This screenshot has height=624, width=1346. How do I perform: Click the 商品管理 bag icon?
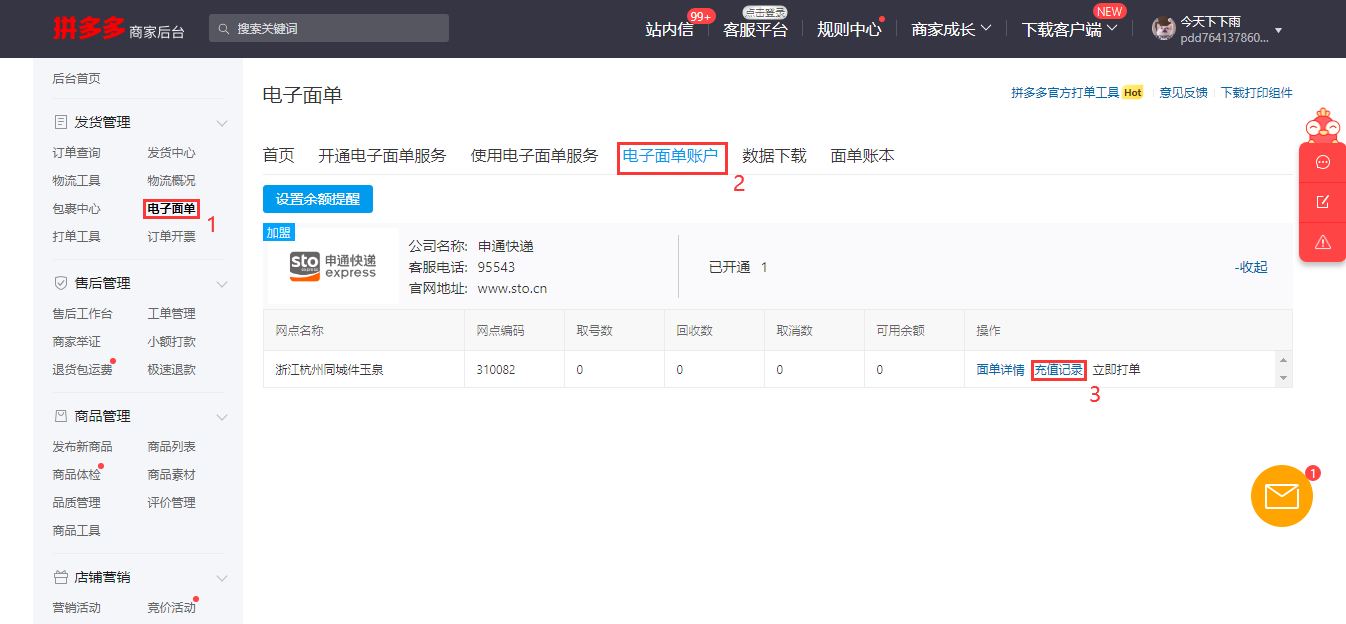tap(60, 416)
